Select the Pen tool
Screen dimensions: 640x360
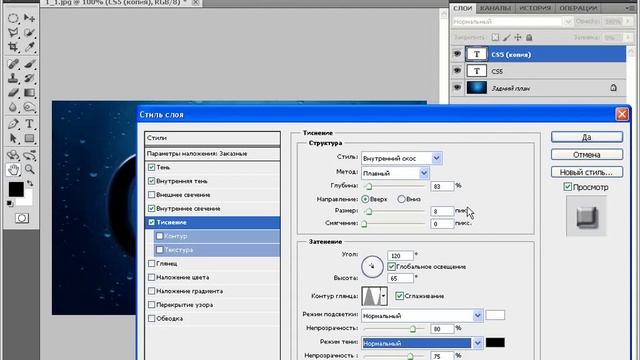coord(13,124)
